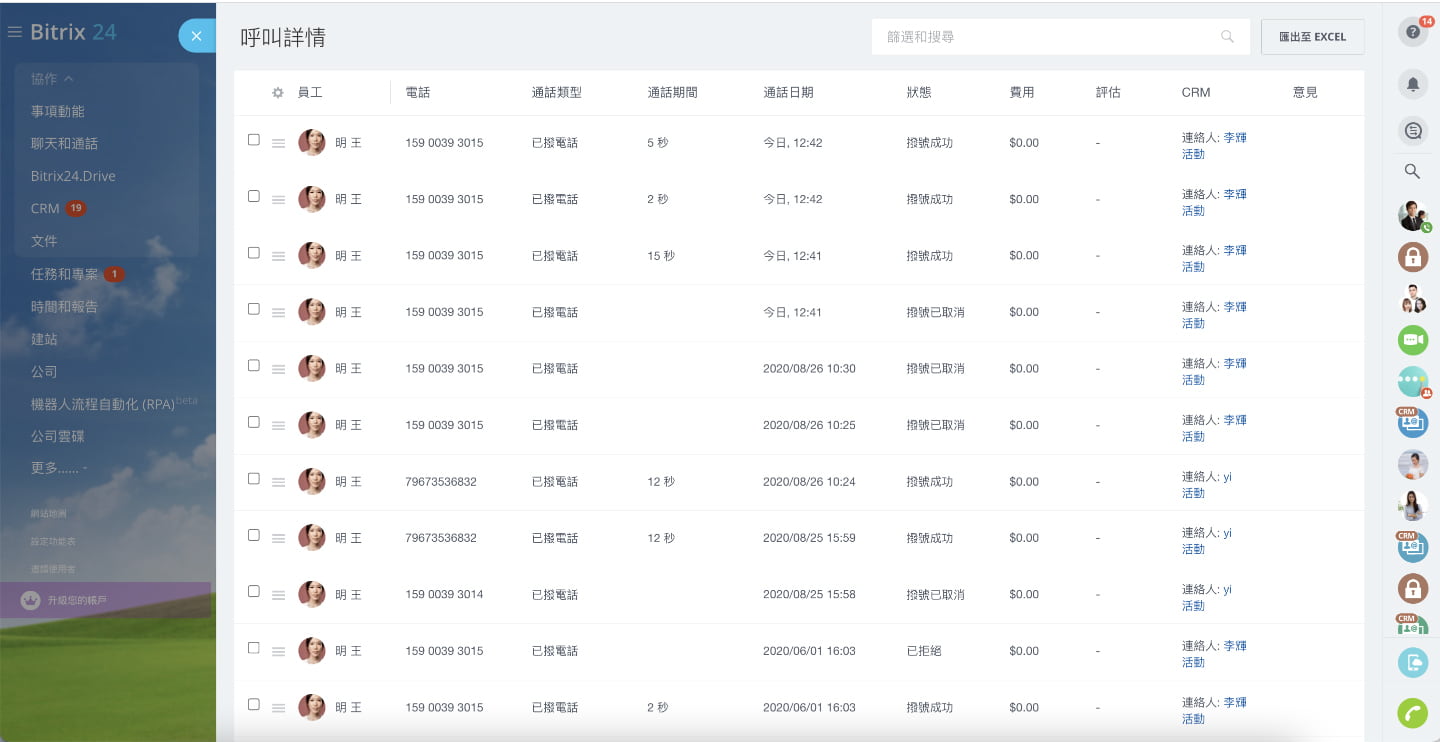
Task: Click employee avatar in 2020/08/26 10:25 row
Action: point(312,425)
